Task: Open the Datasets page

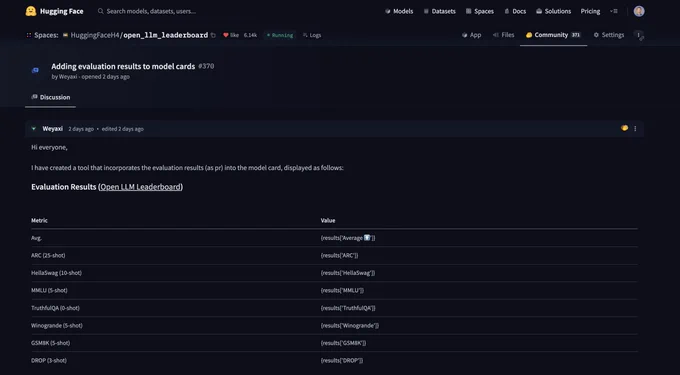Action: tap(439, 11)
